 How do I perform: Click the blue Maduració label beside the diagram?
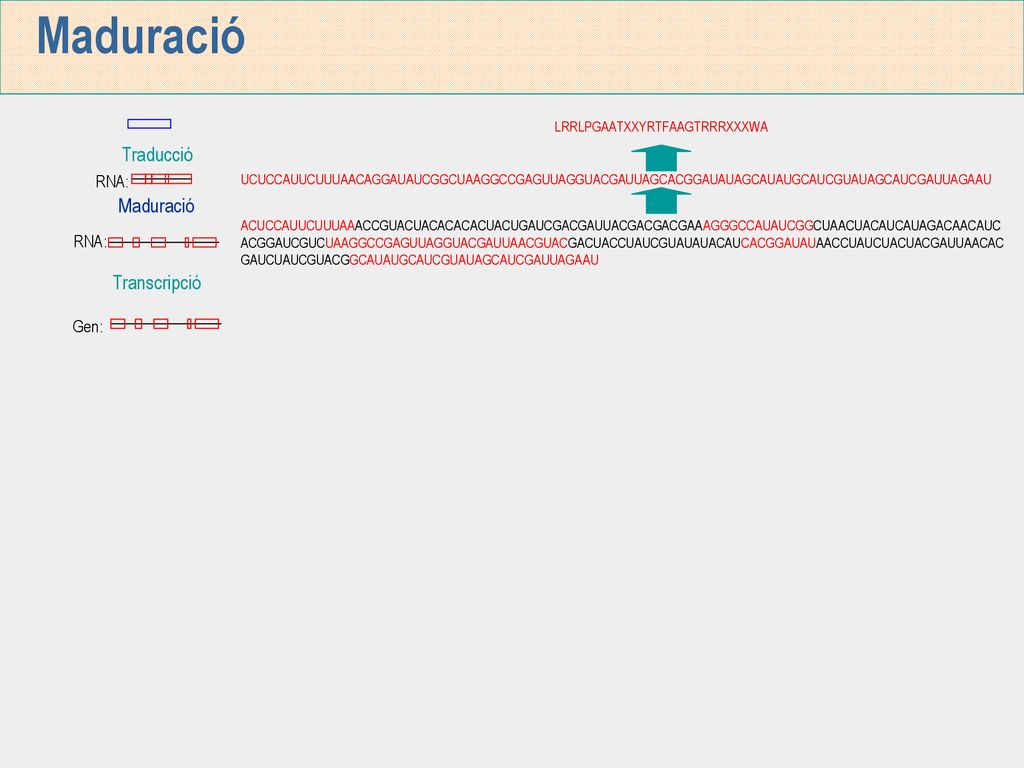coord(156,206)
